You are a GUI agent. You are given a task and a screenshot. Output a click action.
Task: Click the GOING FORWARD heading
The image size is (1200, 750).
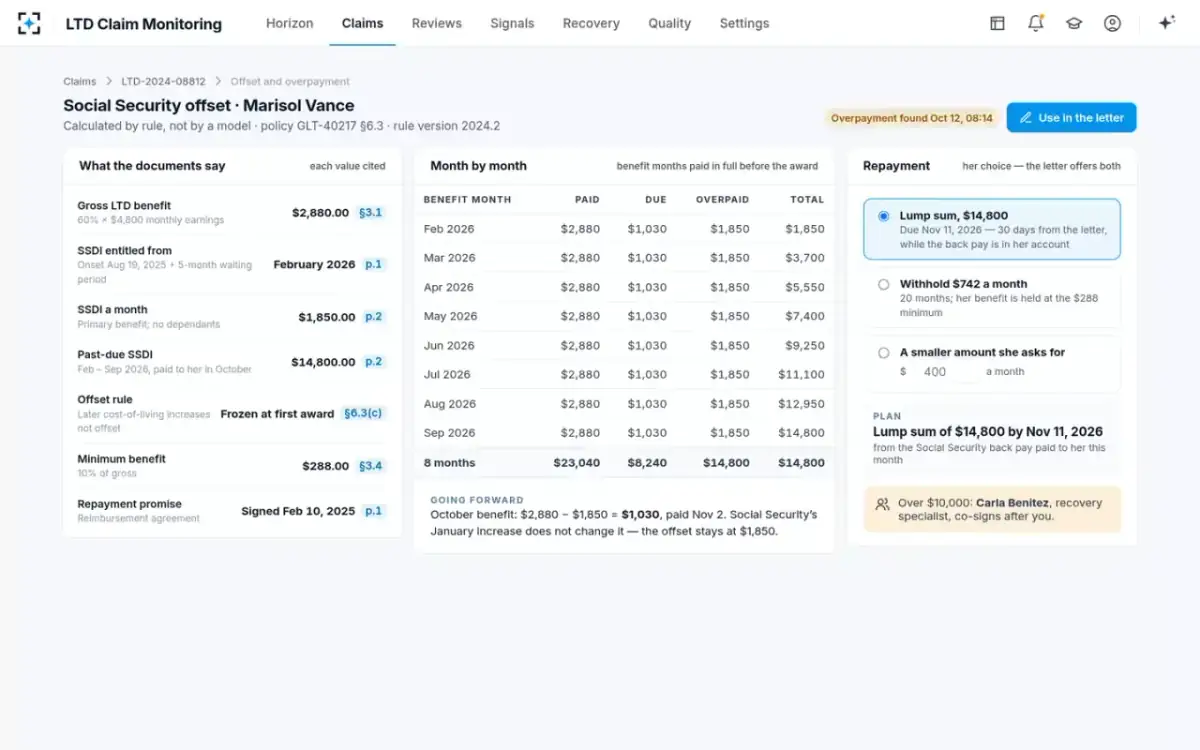477,500
